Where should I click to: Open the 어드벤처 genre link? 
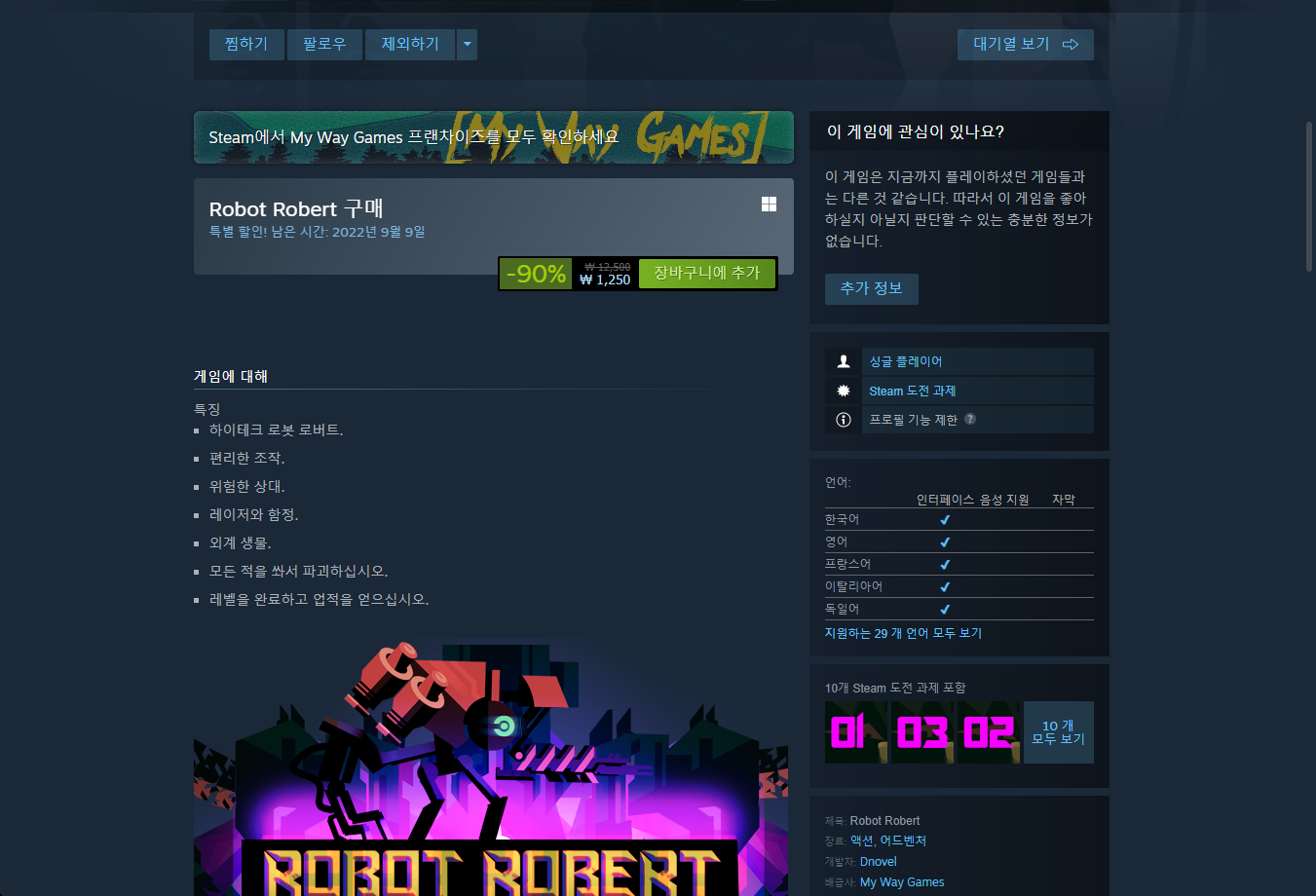coord(903,840)
